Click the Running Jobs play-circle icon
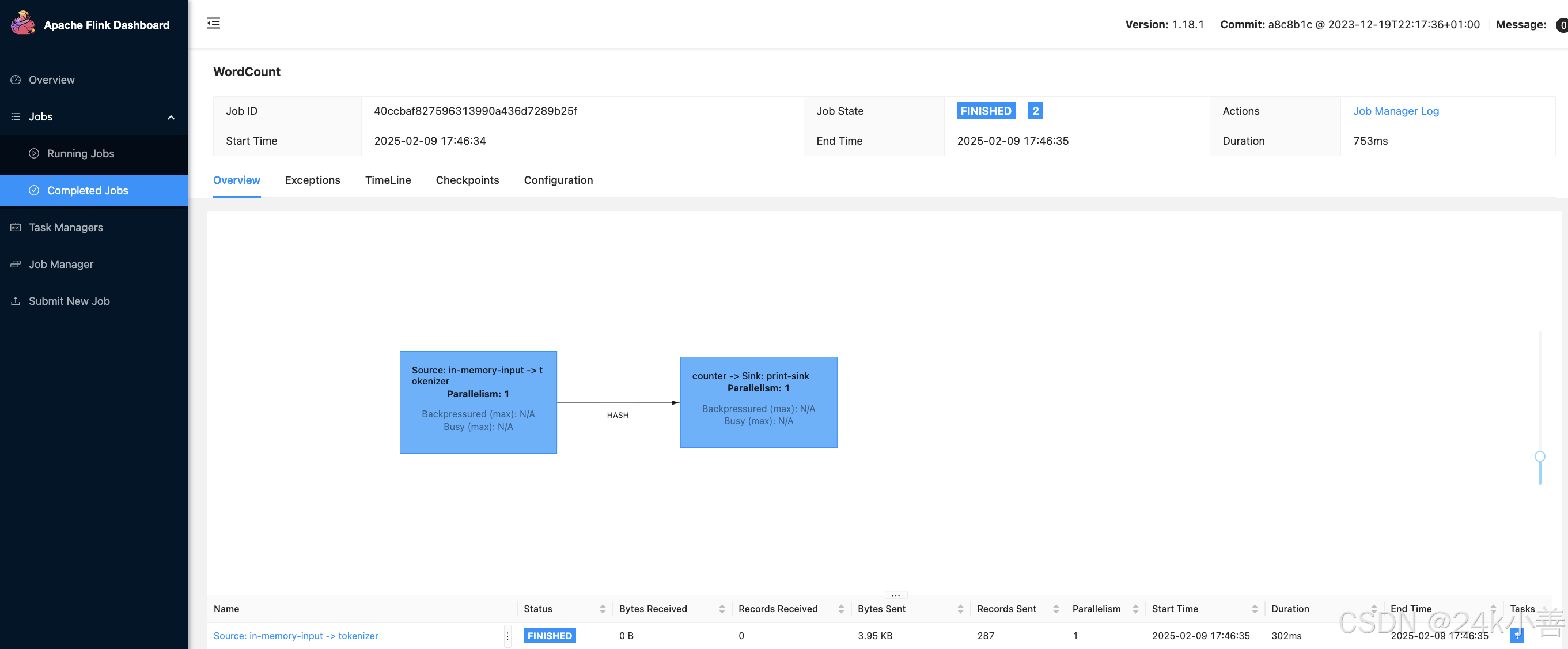 click(x=34, y=153)
